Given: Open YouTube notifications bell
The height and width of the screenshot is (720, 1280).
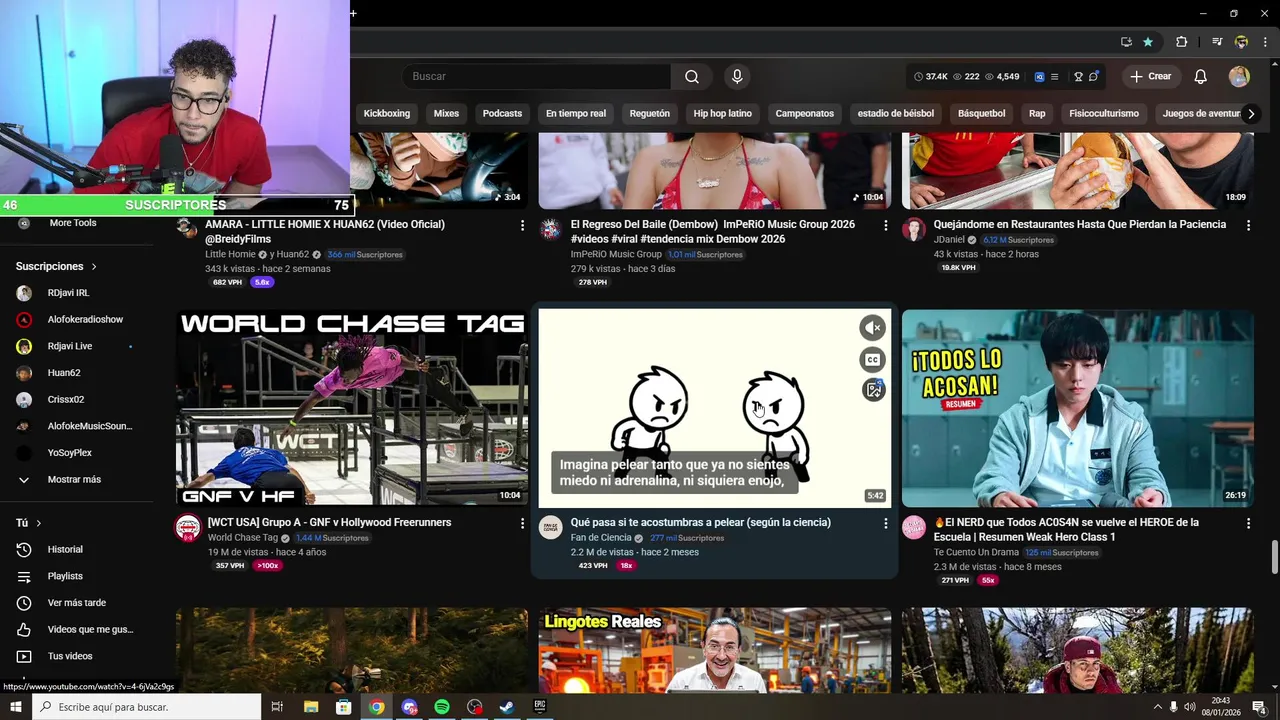Looking at the screenshot, I should pyautogui.click(x=1201, y=77).
